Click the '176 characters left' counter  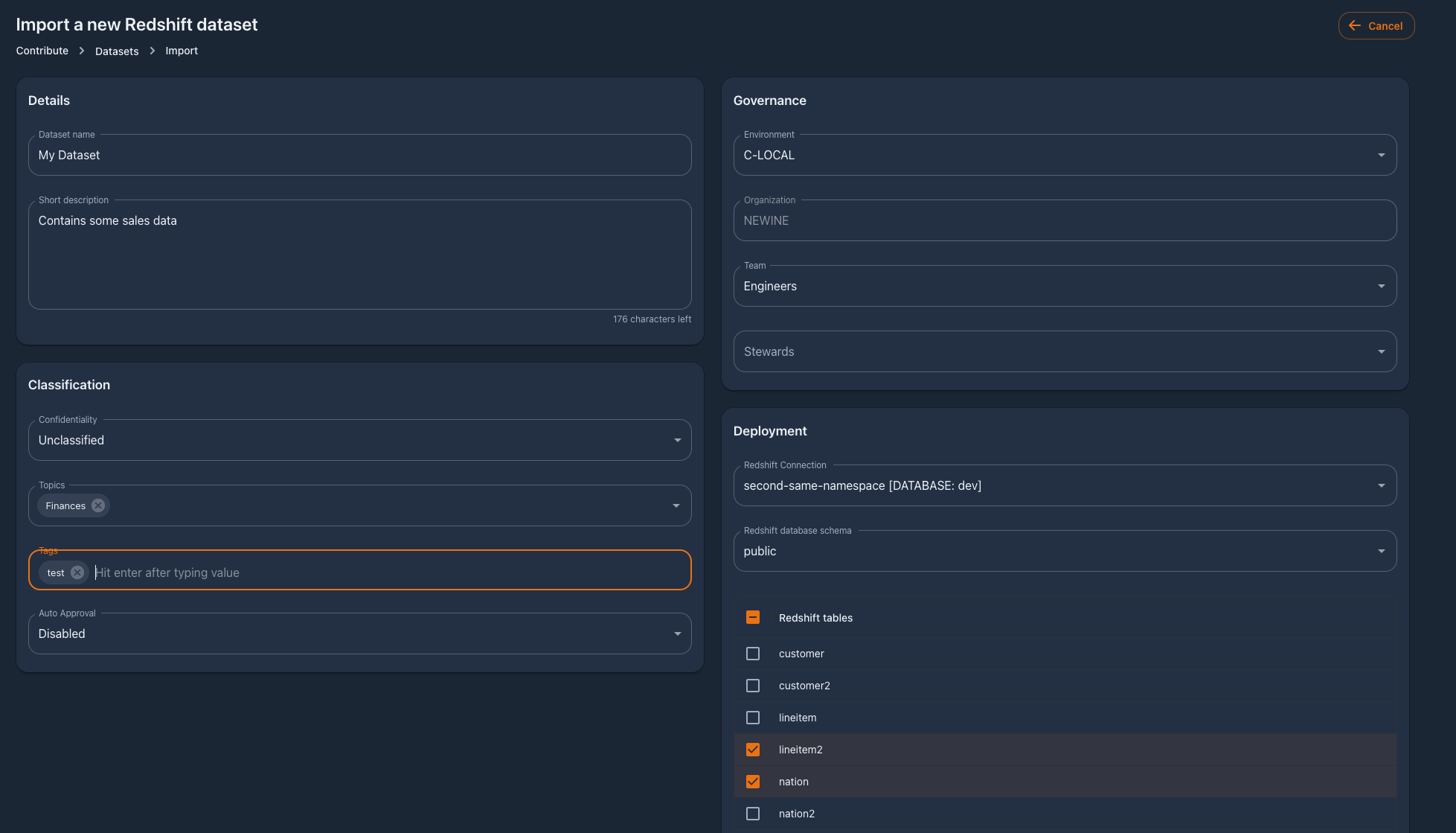point(652,319)
